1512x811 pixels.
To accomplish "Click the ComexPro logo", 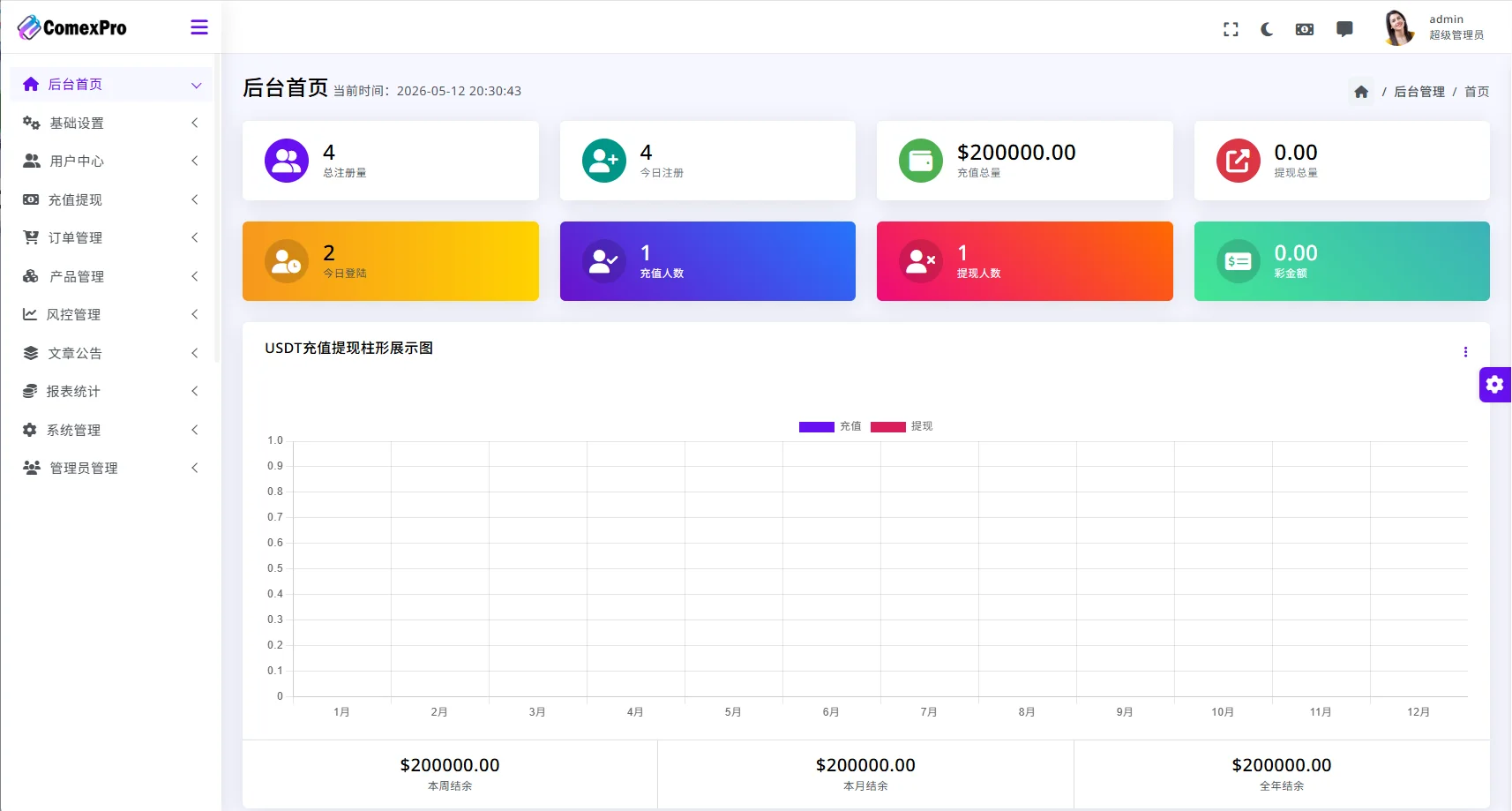I will point(72,27).
